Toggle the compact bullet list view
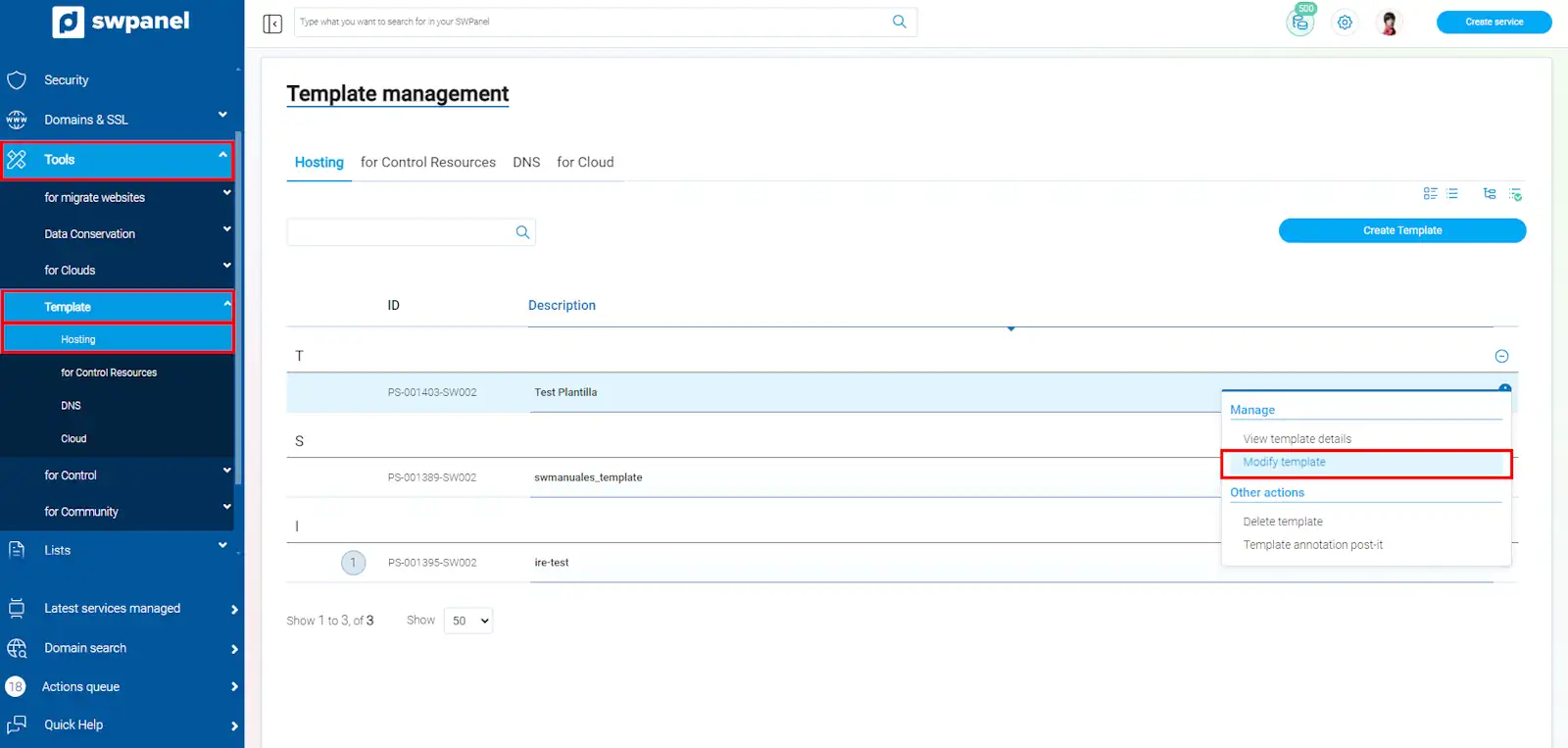 pos(1452,194)
